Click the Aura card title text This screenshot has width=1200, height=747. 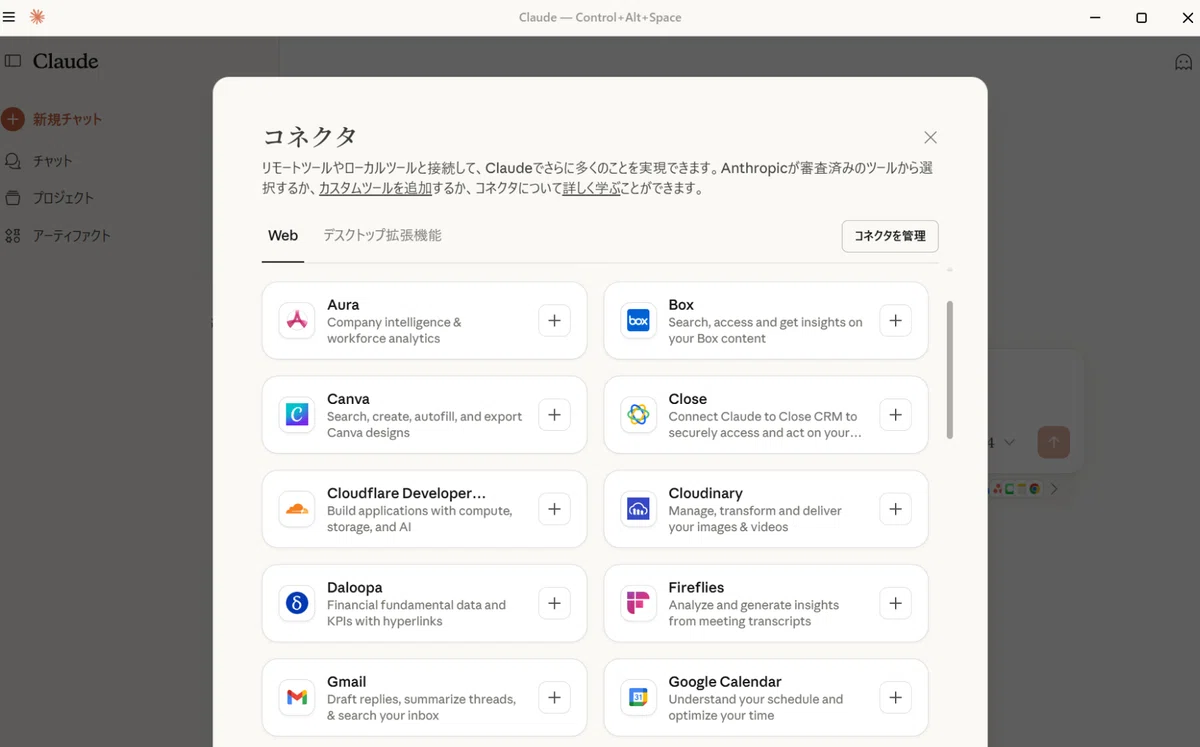pos(343,305)
